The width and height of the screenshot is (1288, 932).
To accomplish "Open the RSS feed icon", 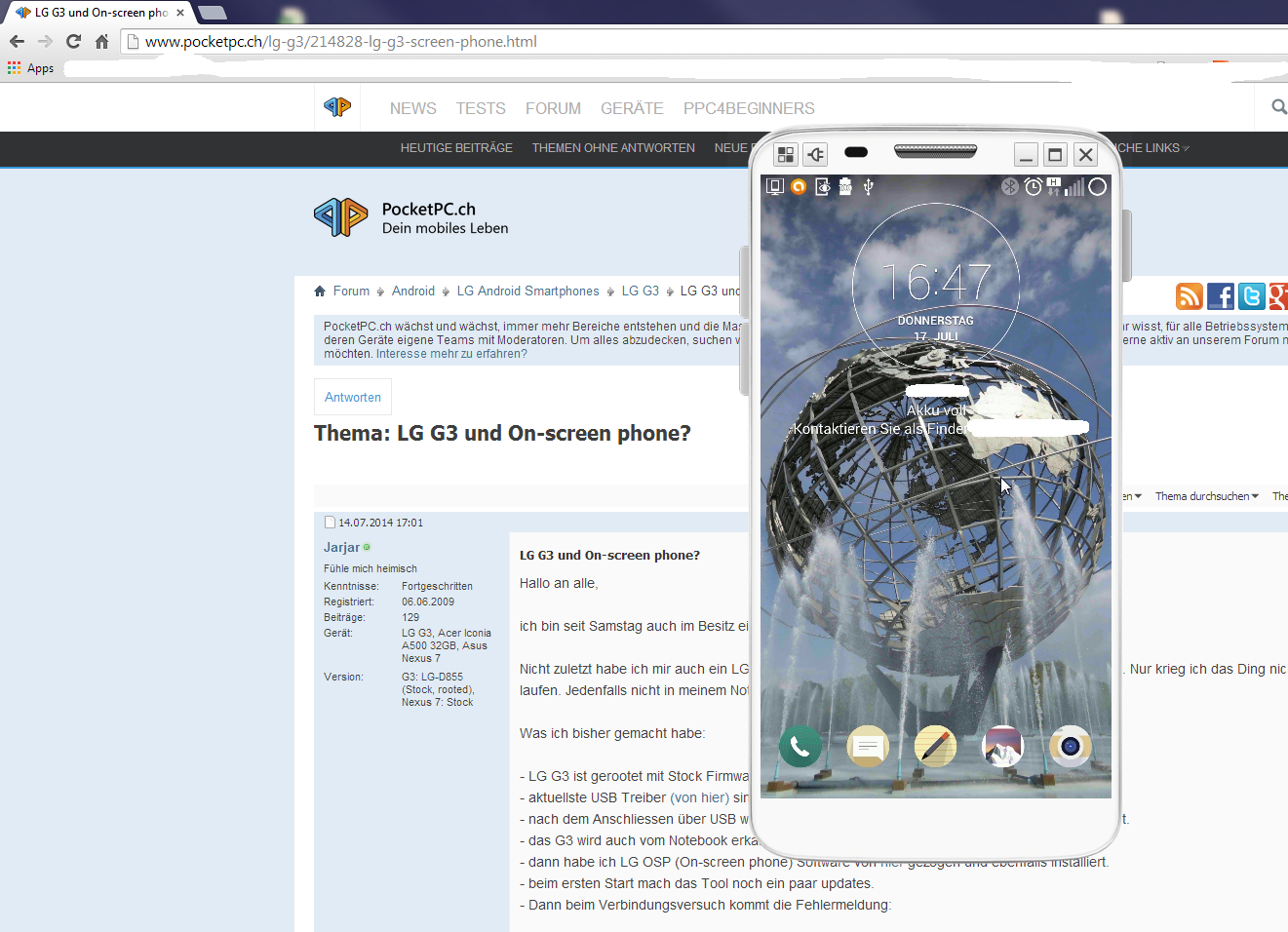I will 1190,295.
